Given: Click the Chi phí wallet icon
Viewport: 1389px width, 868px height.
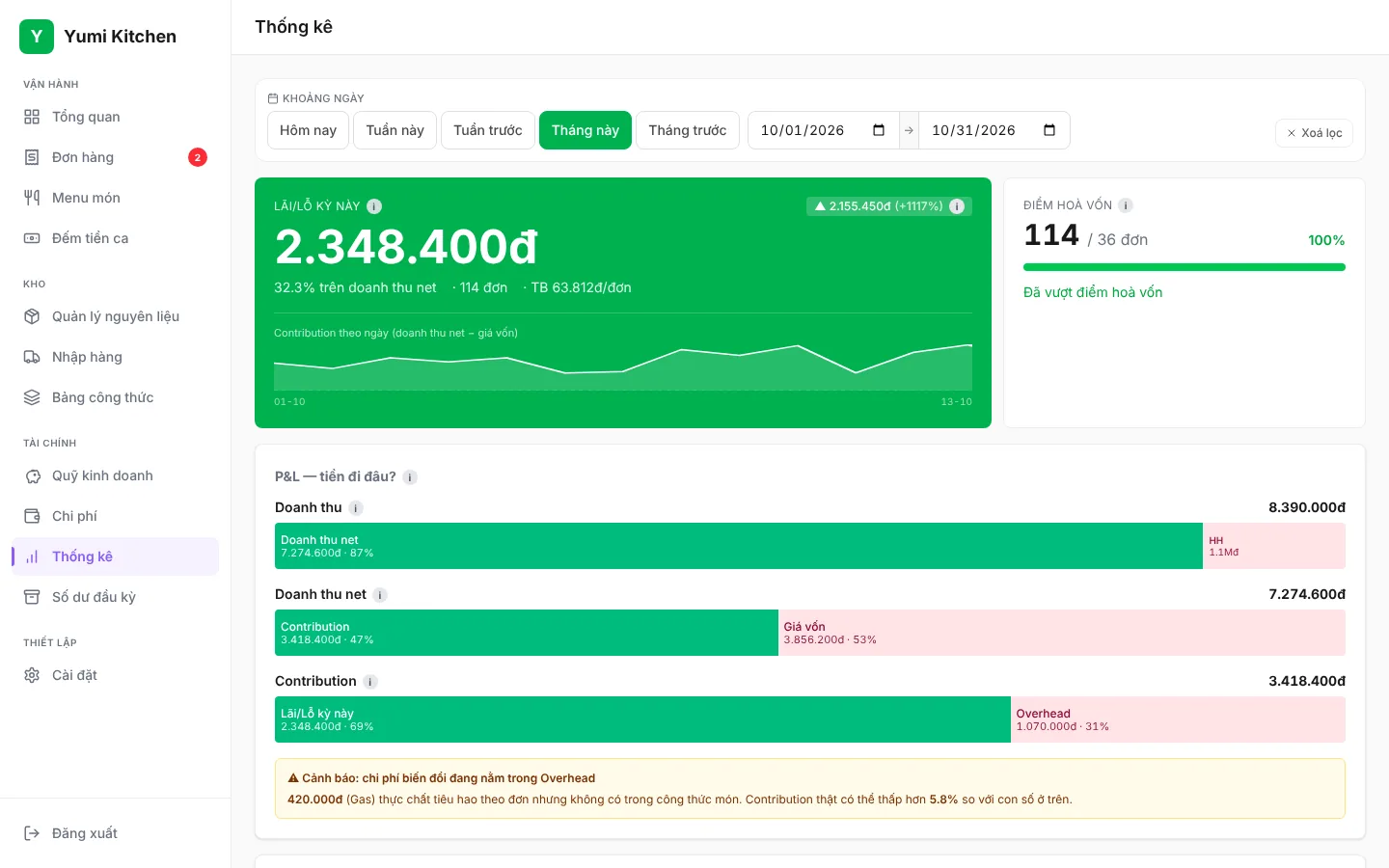Looking at the screenshot, I should coord(32,516).
